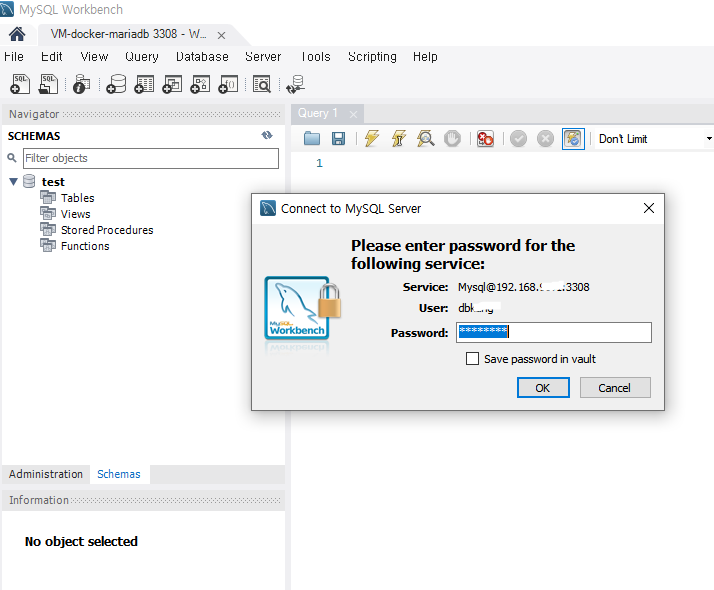Refresh the SCHEMAS list icon
Viewport: 714px width, 590px height.
[267, 135]
